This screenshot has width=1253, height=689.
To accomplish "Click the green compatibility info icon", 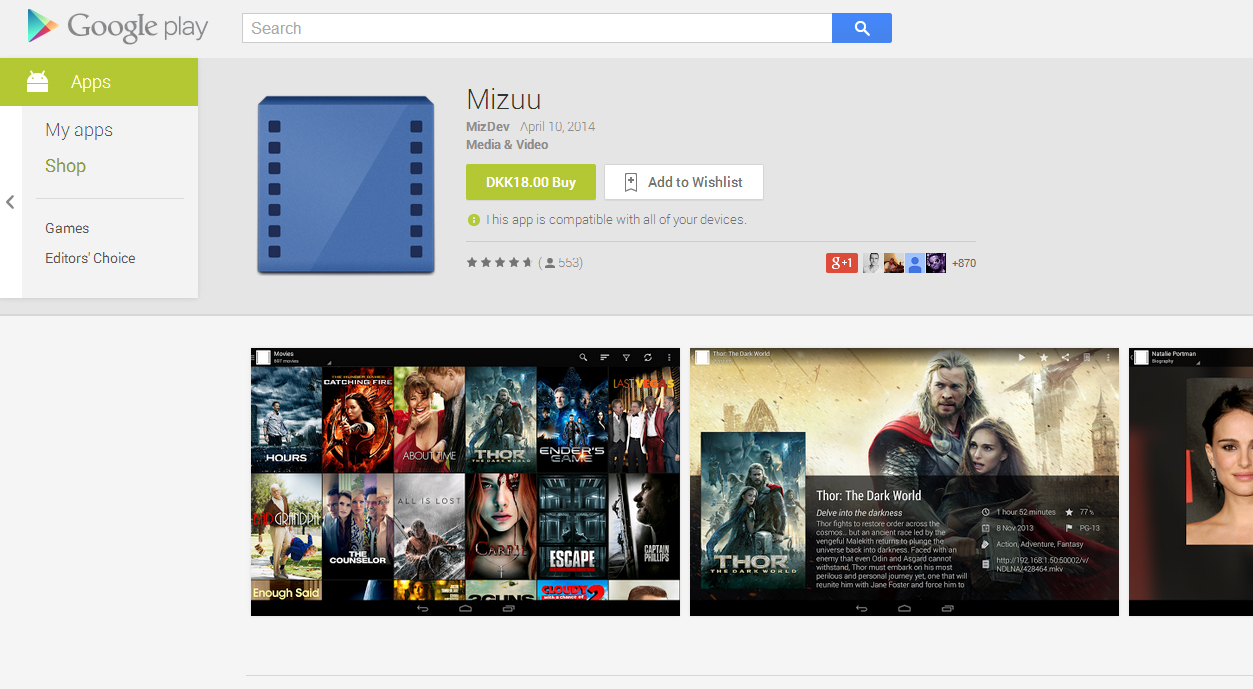I will 473,220.
